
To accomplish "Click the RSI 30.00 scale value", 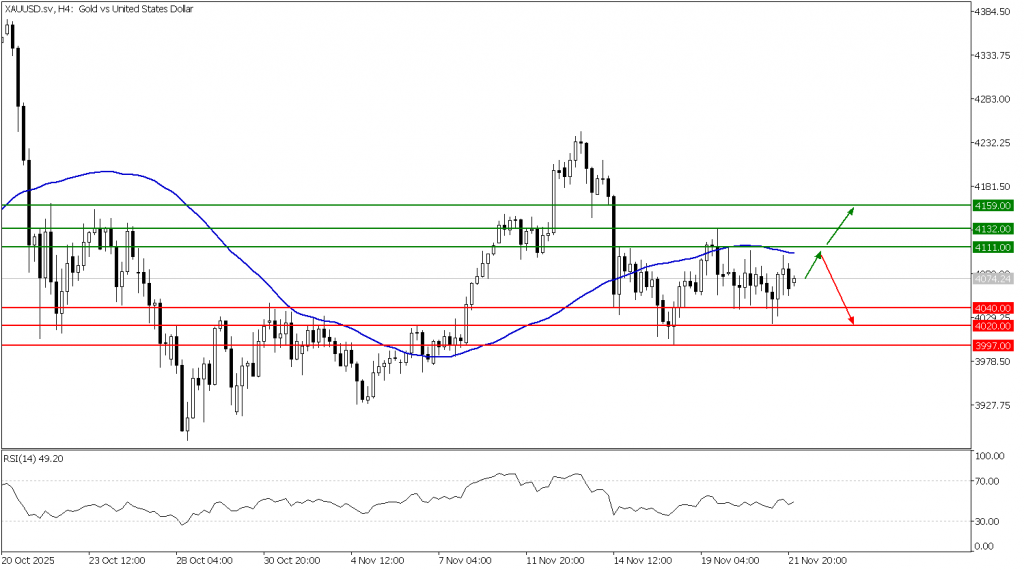I will (987, 522).
